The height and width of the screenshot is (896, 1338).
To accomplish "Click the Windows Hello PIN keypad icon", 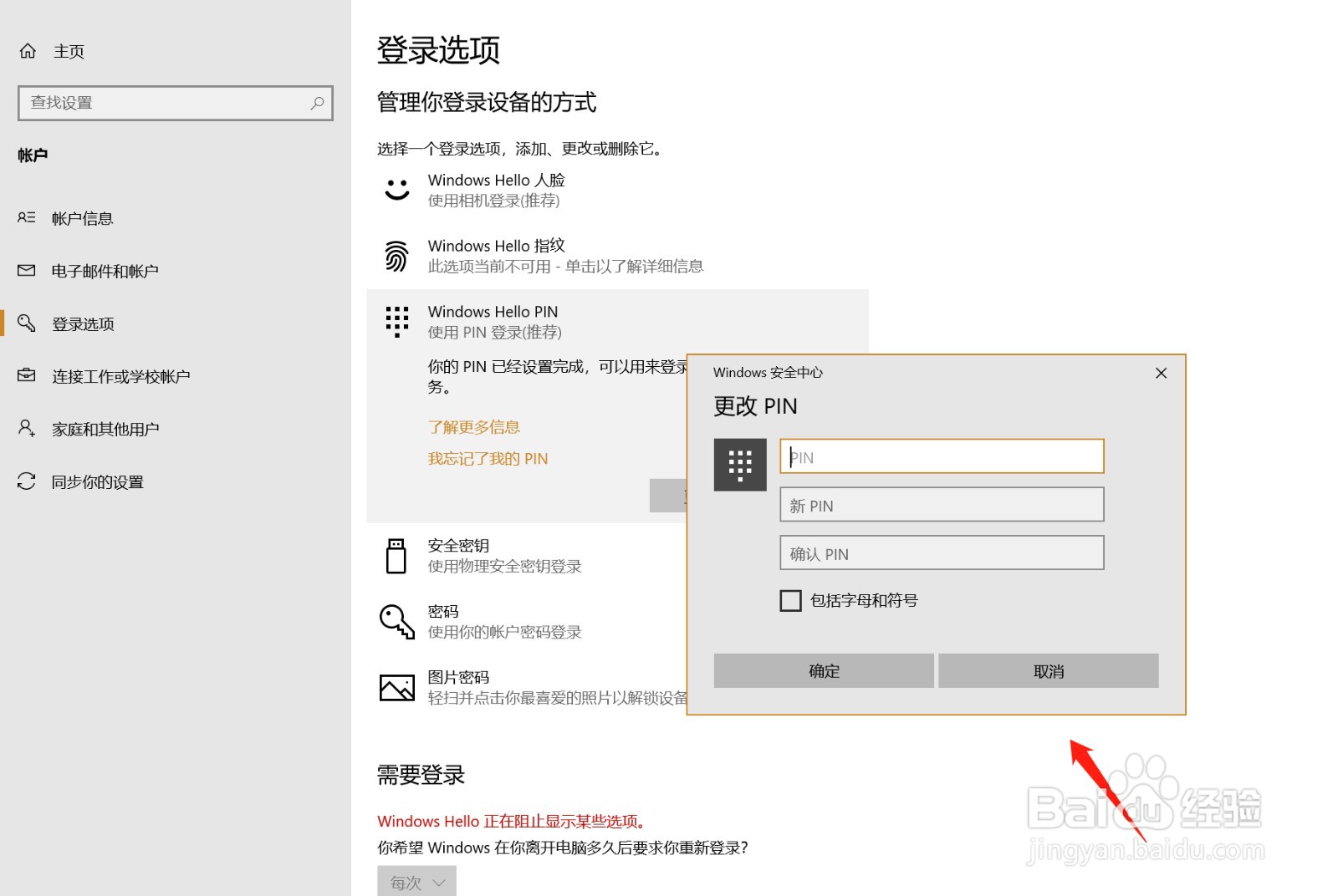I will click(397, 321).
